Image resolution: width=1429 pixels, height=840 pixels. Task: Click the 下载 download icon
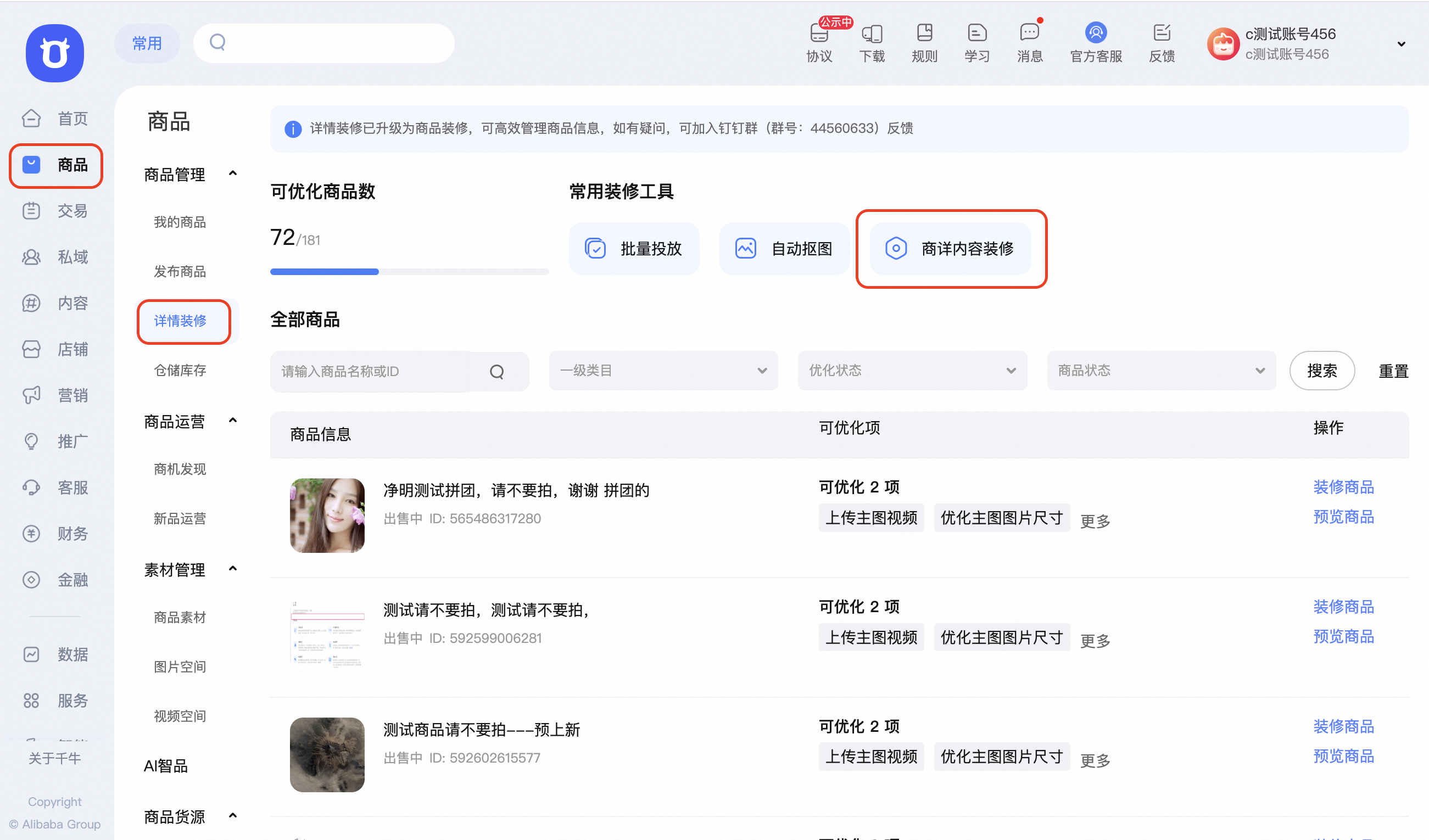(872, 33)
